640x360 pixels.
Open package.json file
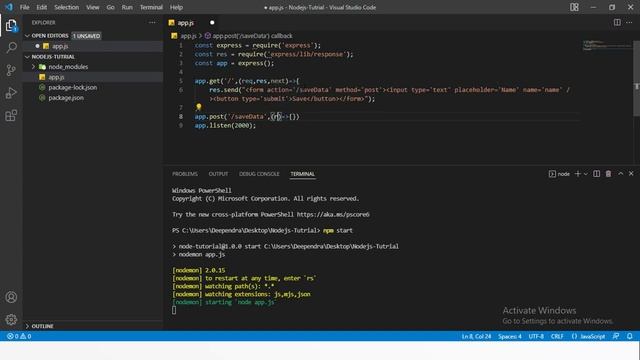point(66,98)
